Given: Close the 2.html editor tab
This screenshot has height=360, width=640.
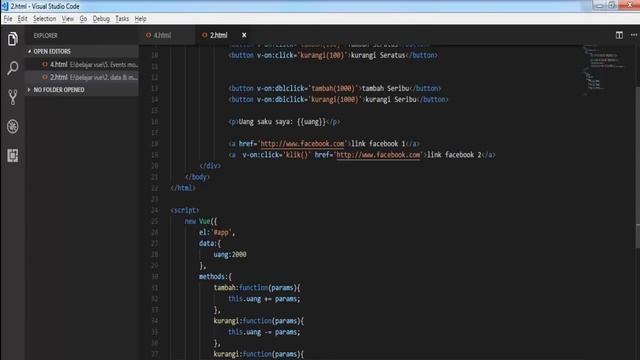Looking at the screenshot, I should (x=244, y=35).
